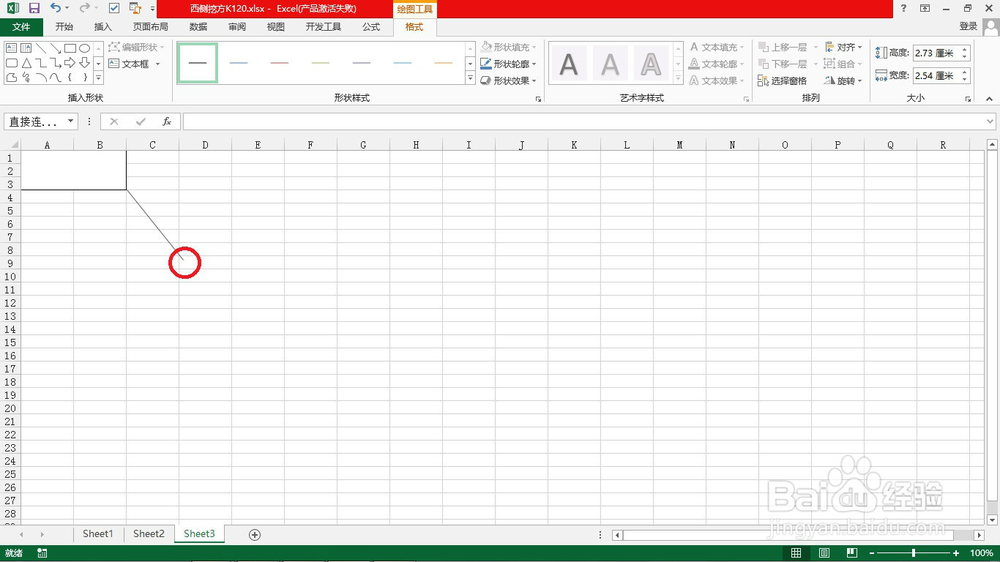
Task: Open the Insert (插入) ribbon tab
Action: click(x=103, y=27)
